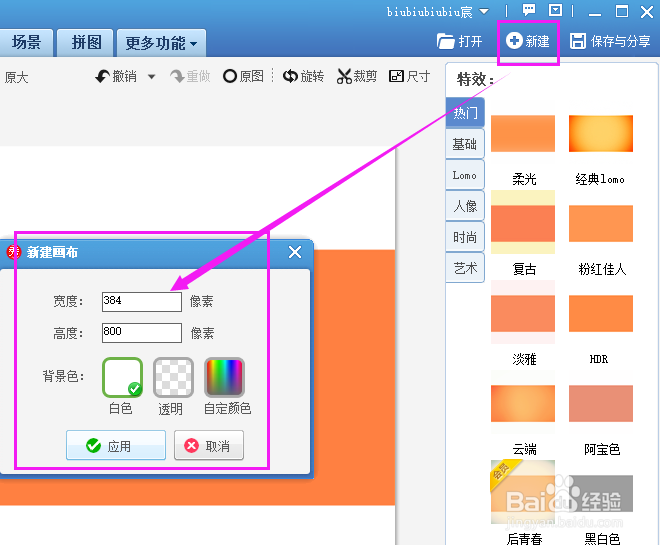This screenshot has height=545, width=660.
Task: Click 保存与分享 save and share
Action: tap(610, 41)
